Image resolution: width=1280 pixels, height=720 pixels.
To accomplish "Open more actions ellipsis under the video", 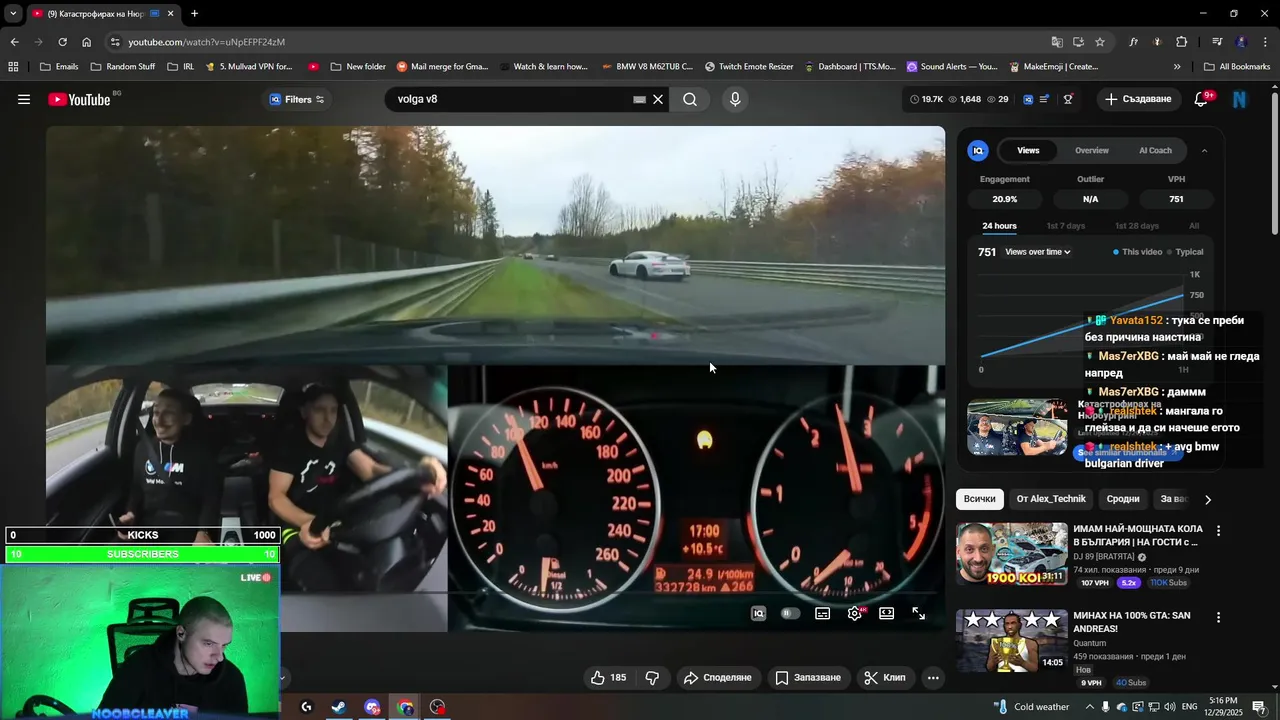I will [933, 677].
